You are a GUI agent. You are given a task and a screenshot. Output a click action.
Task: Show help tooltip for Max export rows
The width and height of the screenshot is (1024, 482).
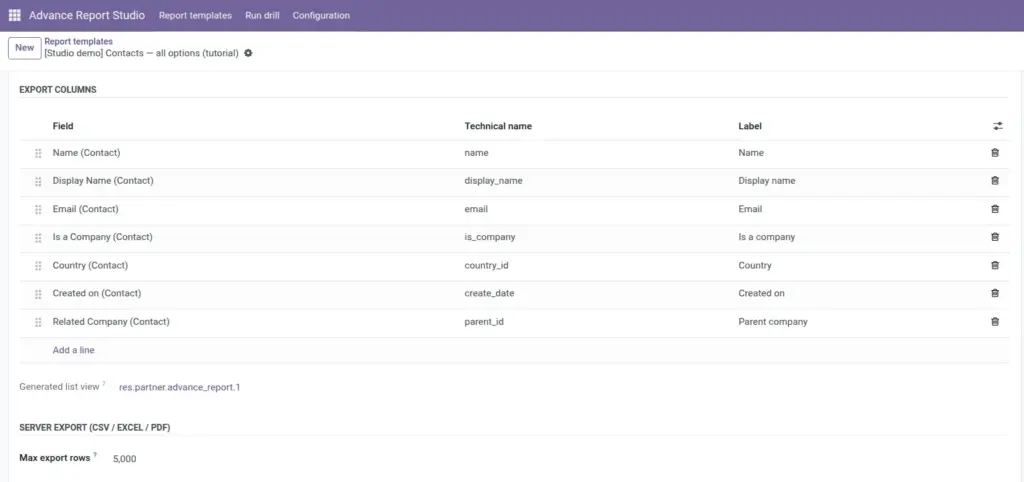coord(95,455)
